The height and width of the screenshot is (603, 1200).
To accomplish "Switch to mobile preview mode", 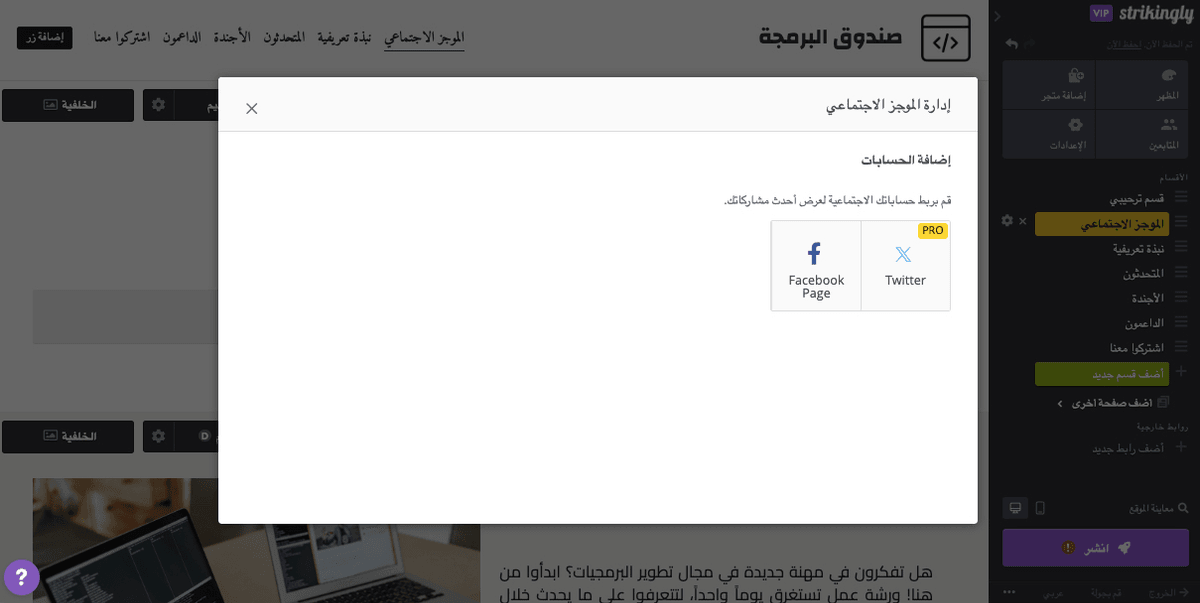I will tap(1040, 509).
